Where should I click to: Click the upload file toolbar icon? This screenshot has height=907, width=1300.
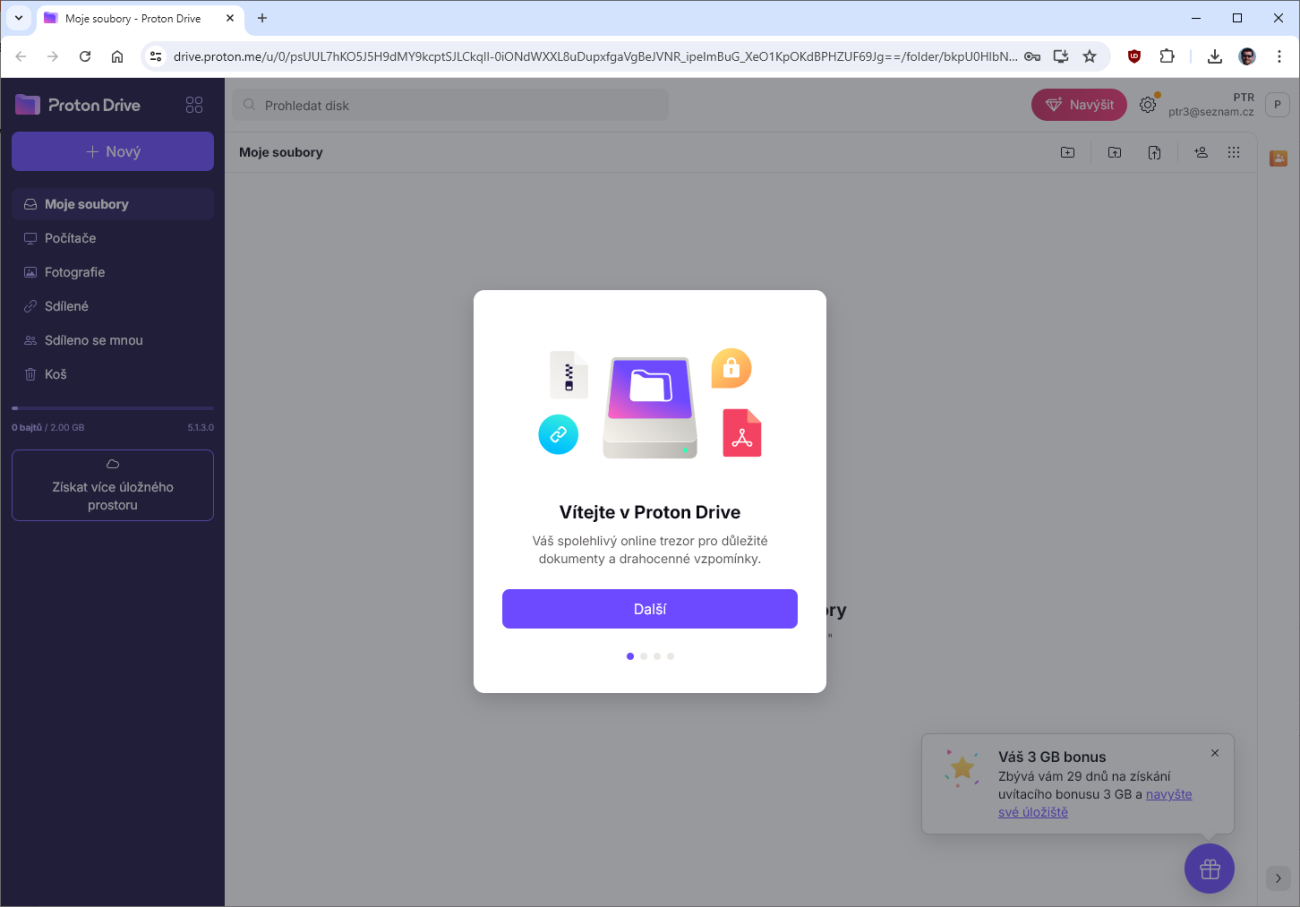pos(1154,152)
